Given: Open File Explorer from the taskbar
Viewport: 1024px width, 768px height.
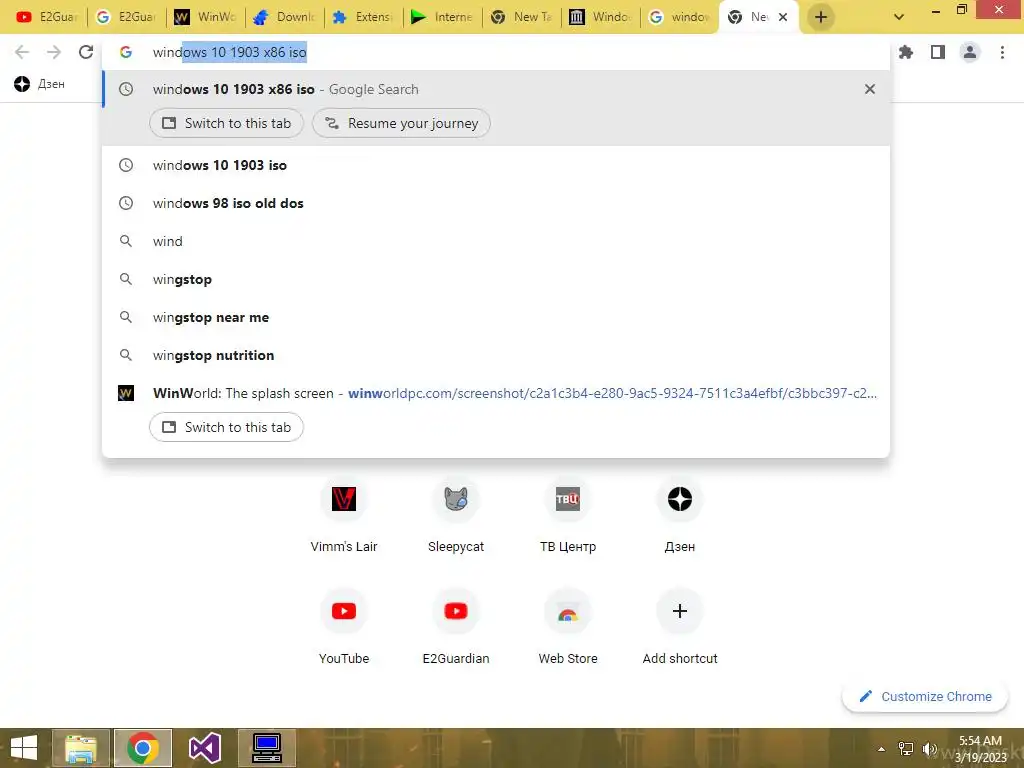Looking at the screenshot, I should point(81,748).
